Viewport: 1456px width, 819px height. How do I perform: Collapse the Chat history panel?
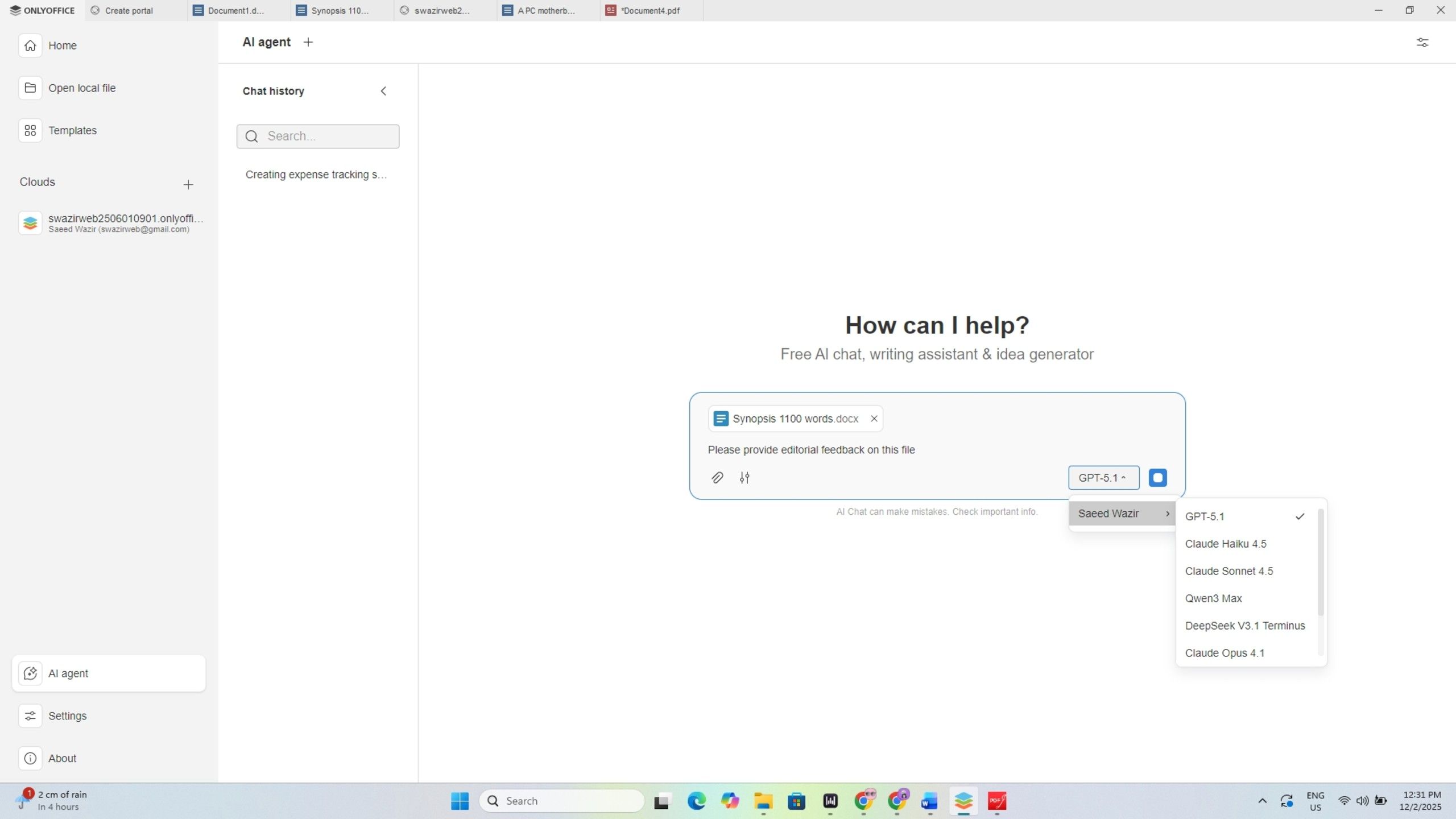click(x=383, y=91)
